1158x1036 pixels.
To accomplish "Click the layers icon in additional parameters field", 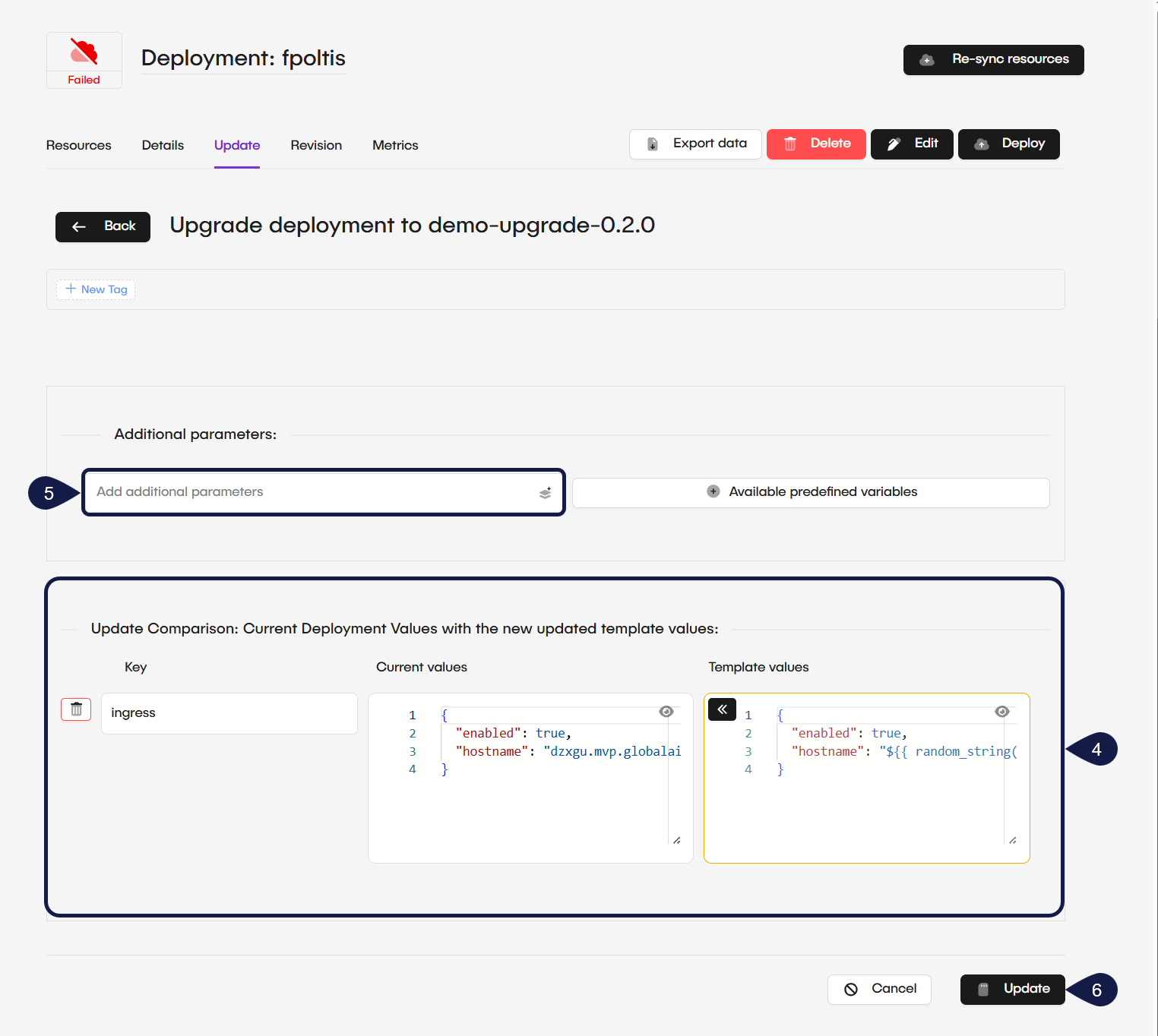I will click(x=545, y=493).
